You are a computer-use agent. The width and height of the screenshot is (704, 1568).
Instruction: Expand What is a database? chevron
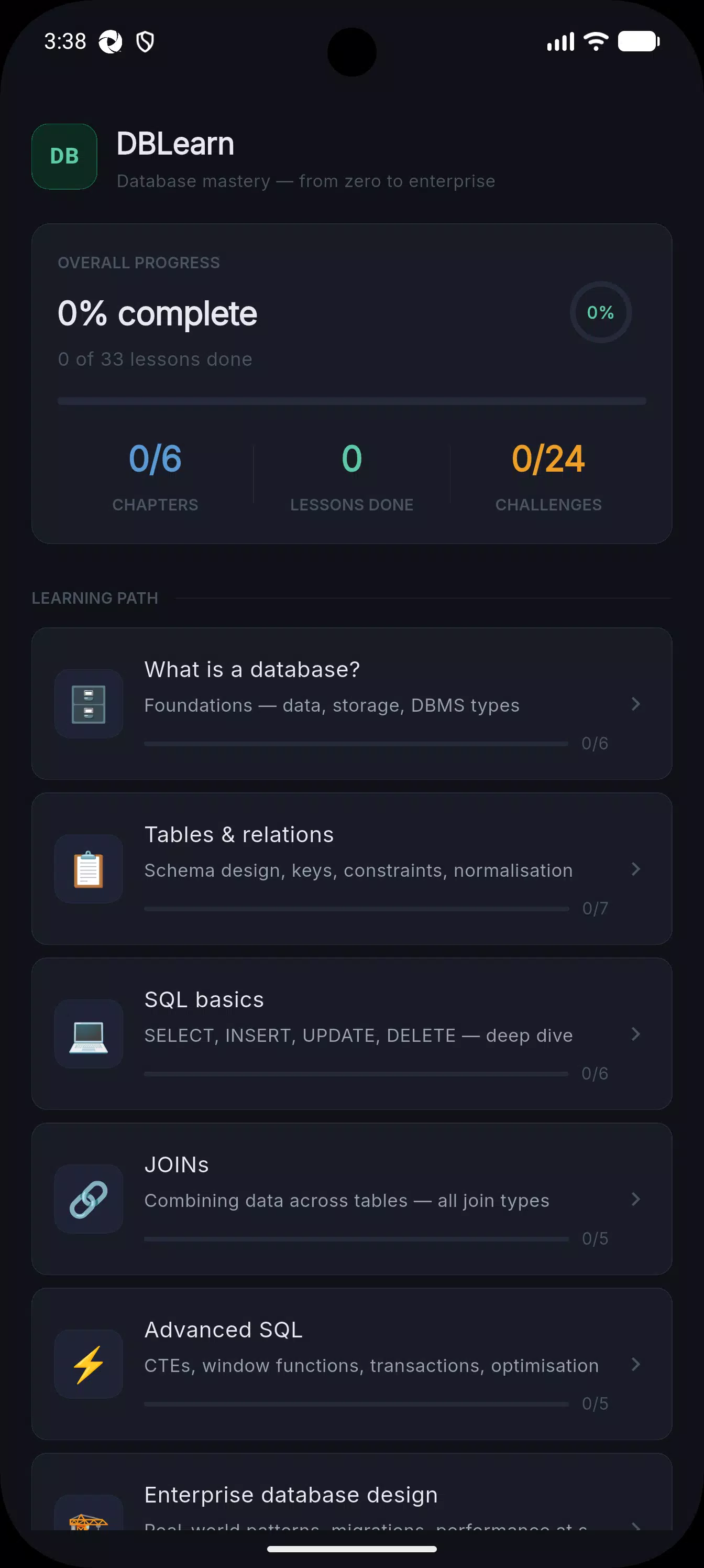(636, 704)
